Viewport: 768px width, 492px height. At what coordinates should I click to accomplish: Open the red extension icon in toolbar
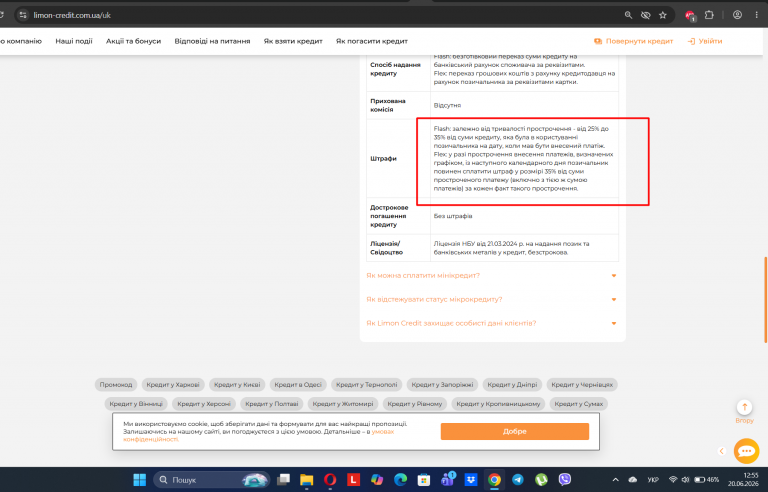[x=690, y=16]
